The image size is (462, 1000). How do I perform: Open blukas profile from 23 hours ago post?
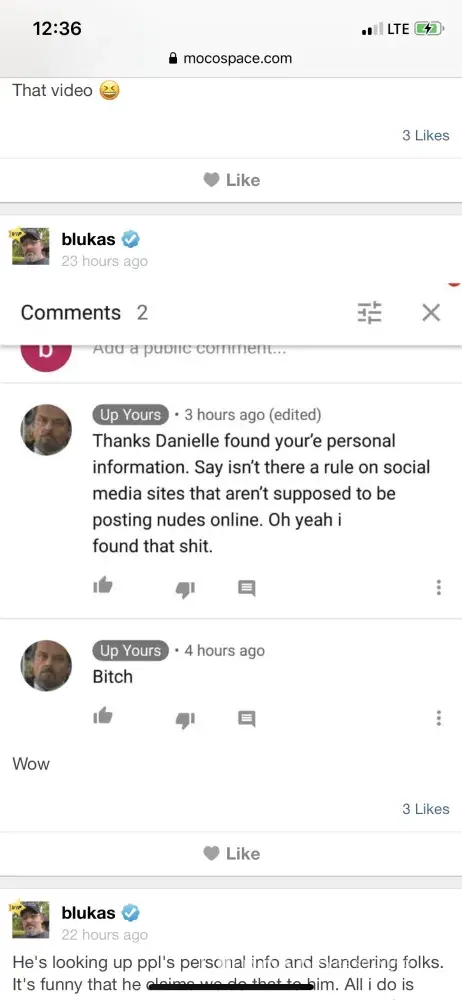coord(89,240)
